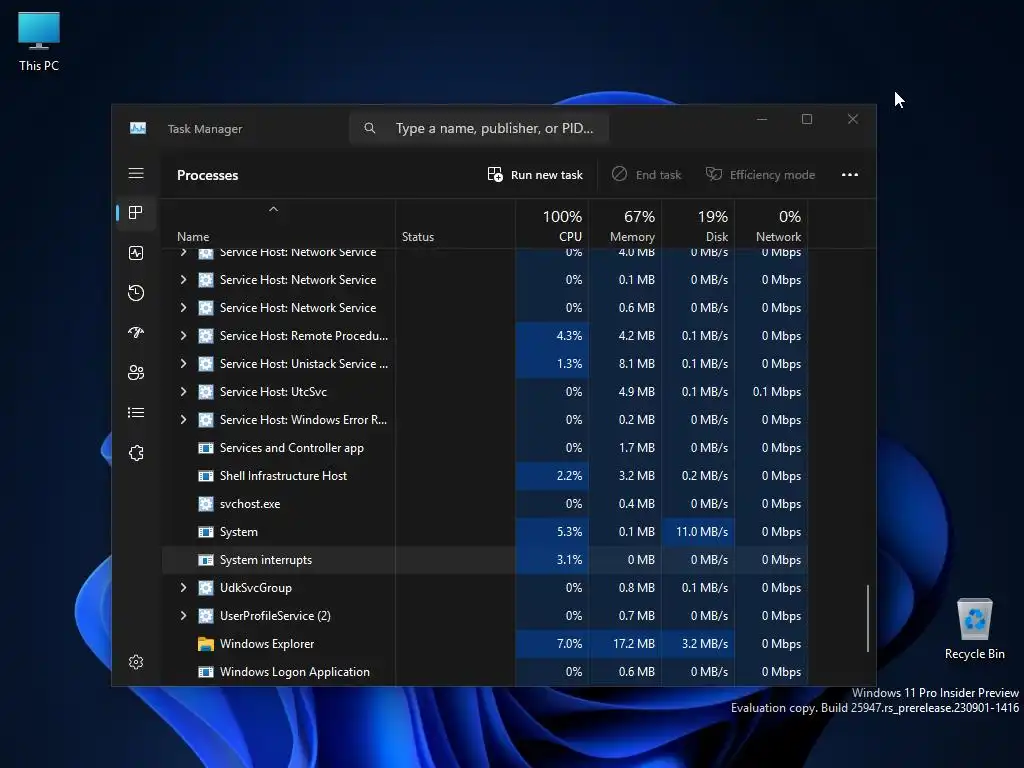
Task: Click the search magnifier icon
Action: [x=370, y=128]
